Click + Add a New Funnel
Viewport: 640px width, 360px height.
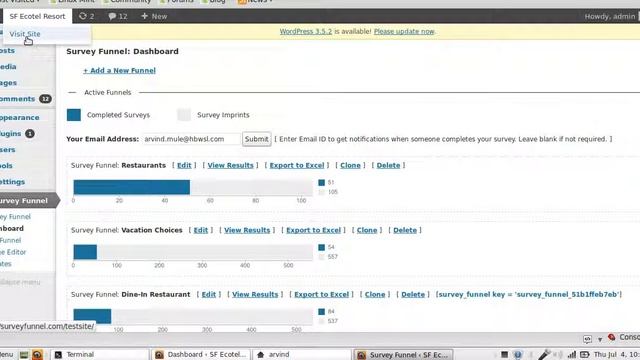point(119,70)
